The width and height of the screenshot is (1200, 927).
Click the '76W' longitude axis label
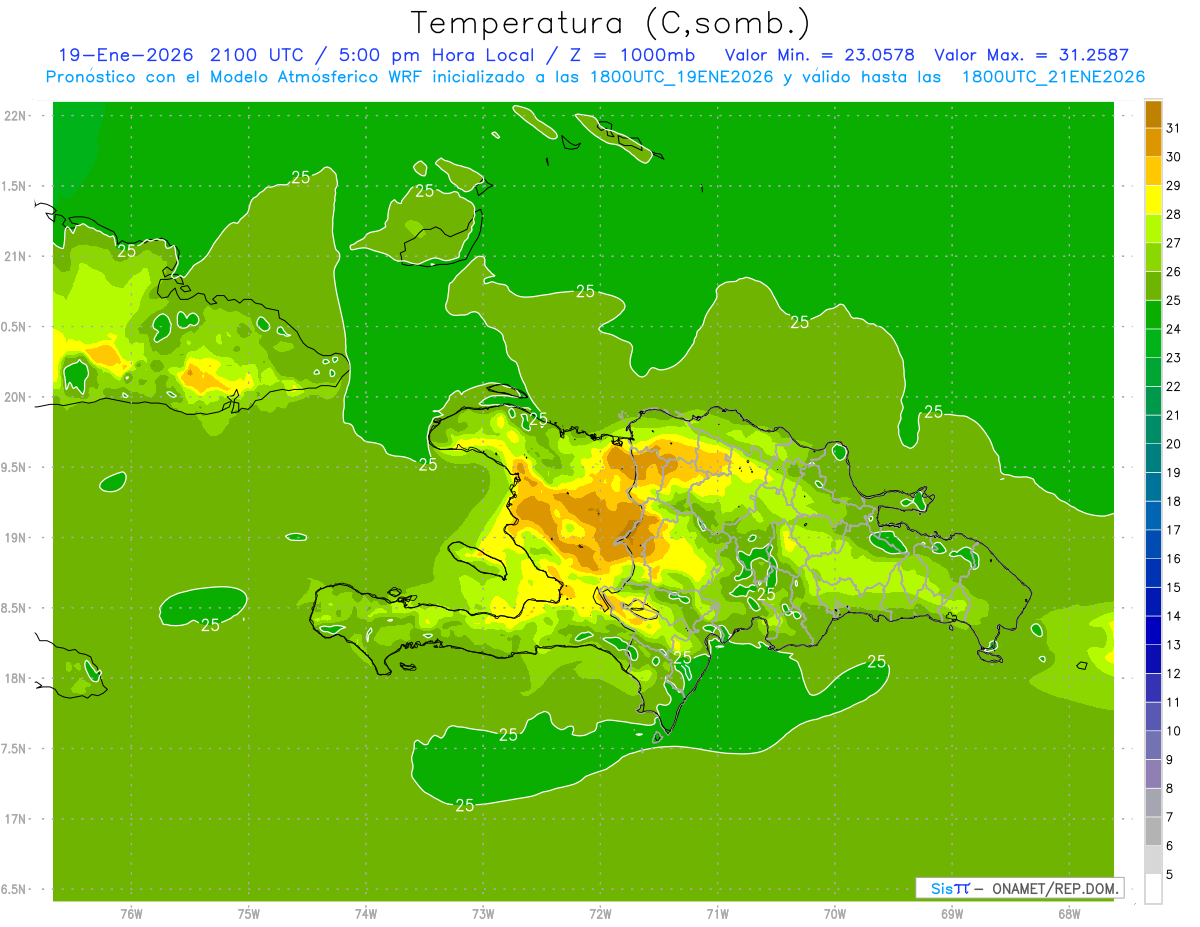pos(131,914)
